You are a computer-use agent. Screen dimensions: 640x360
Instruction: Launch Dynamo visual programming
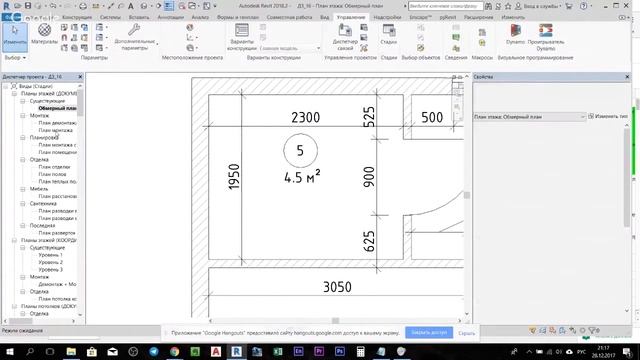point(516,33)
